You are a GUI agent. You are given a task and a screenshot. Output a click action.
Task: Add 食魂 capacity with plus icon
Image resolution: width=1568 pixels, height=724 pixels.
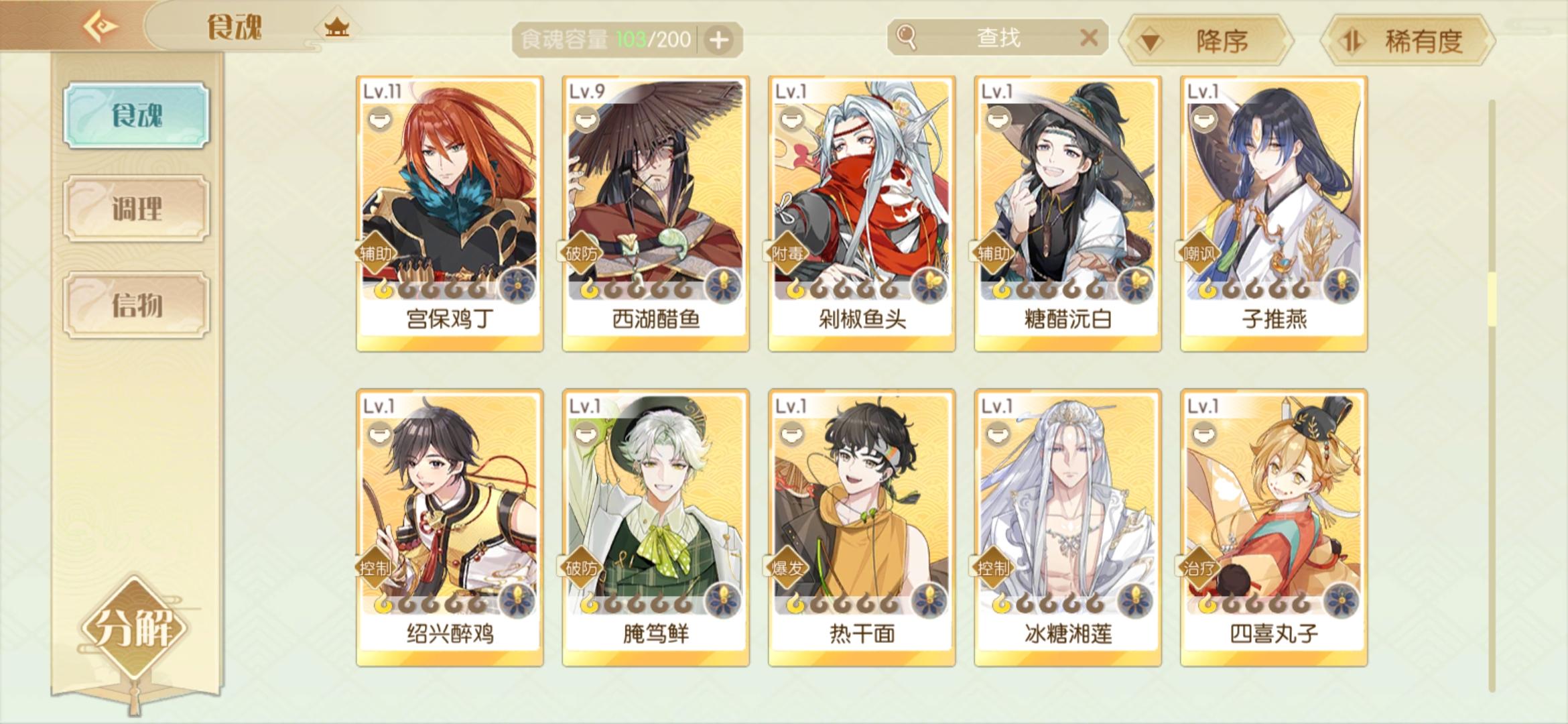(718, 40)
